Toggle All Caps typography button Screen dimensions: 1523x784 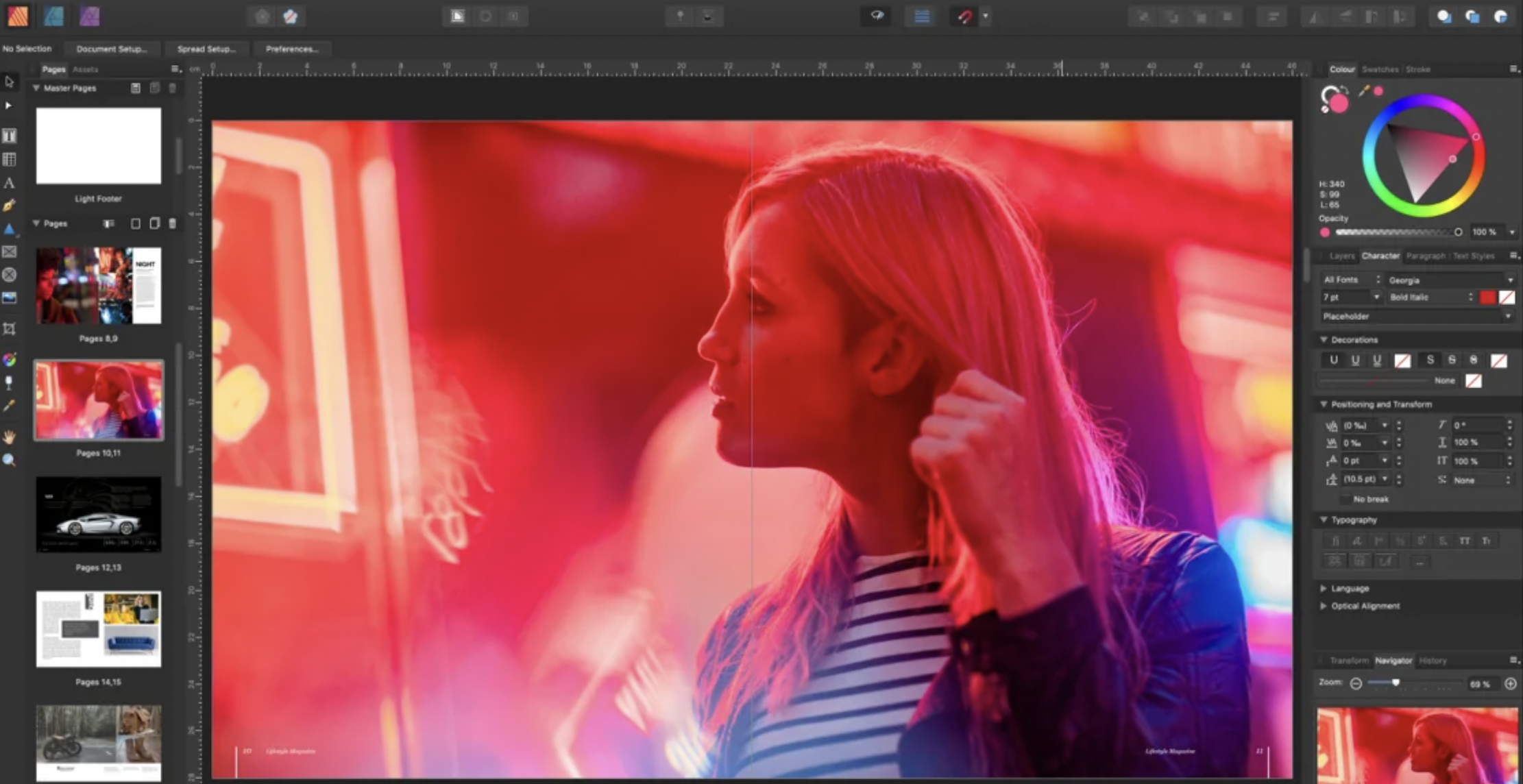[1464, 541]
